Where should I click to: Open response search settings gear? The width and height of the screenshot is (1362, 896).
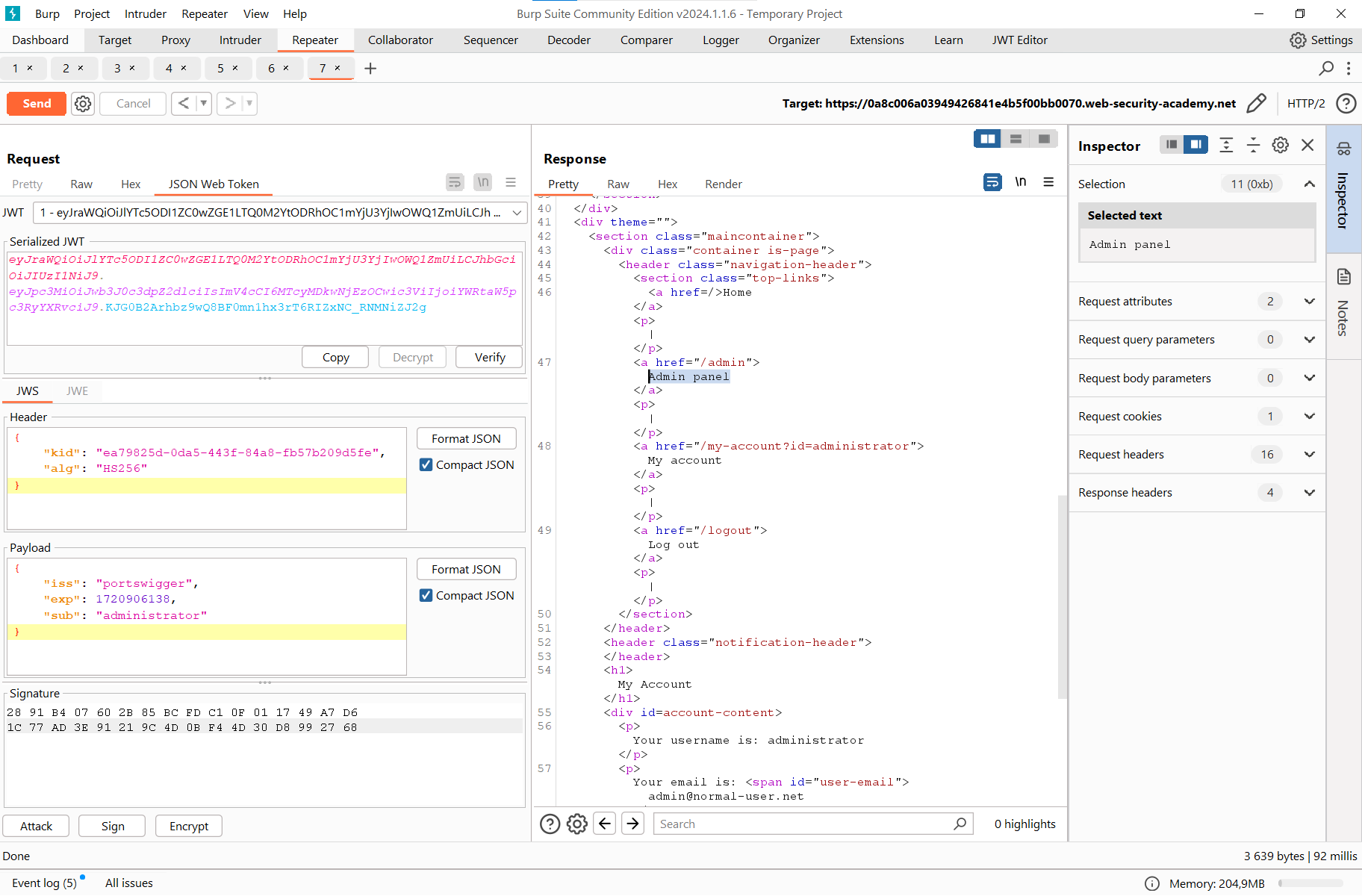coord(577,824)
